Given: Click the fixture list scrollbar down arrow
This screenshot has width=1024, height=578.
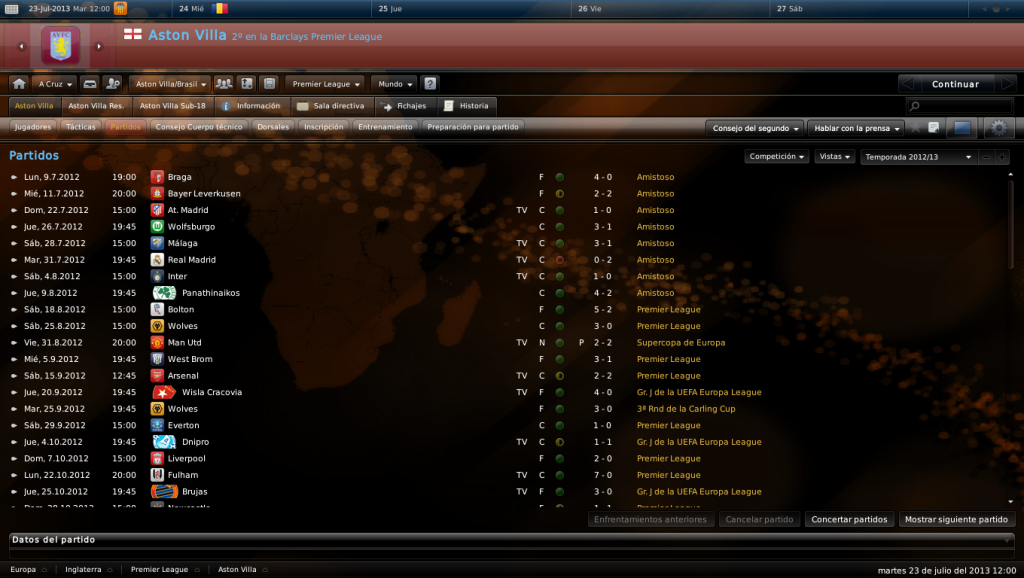Looking at the screenshot, I should [1010, 502].
